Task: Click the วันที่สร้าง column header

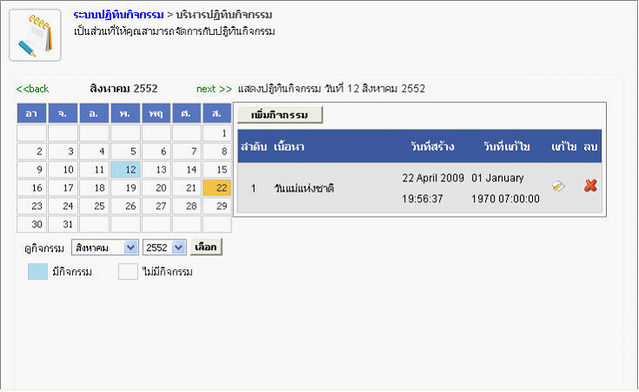Action: coord(432,147)
